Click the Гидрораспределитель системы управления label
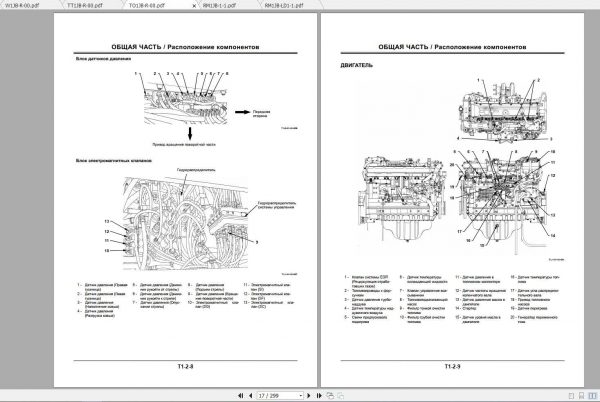 pyautogui.click(x=276, y=205)
